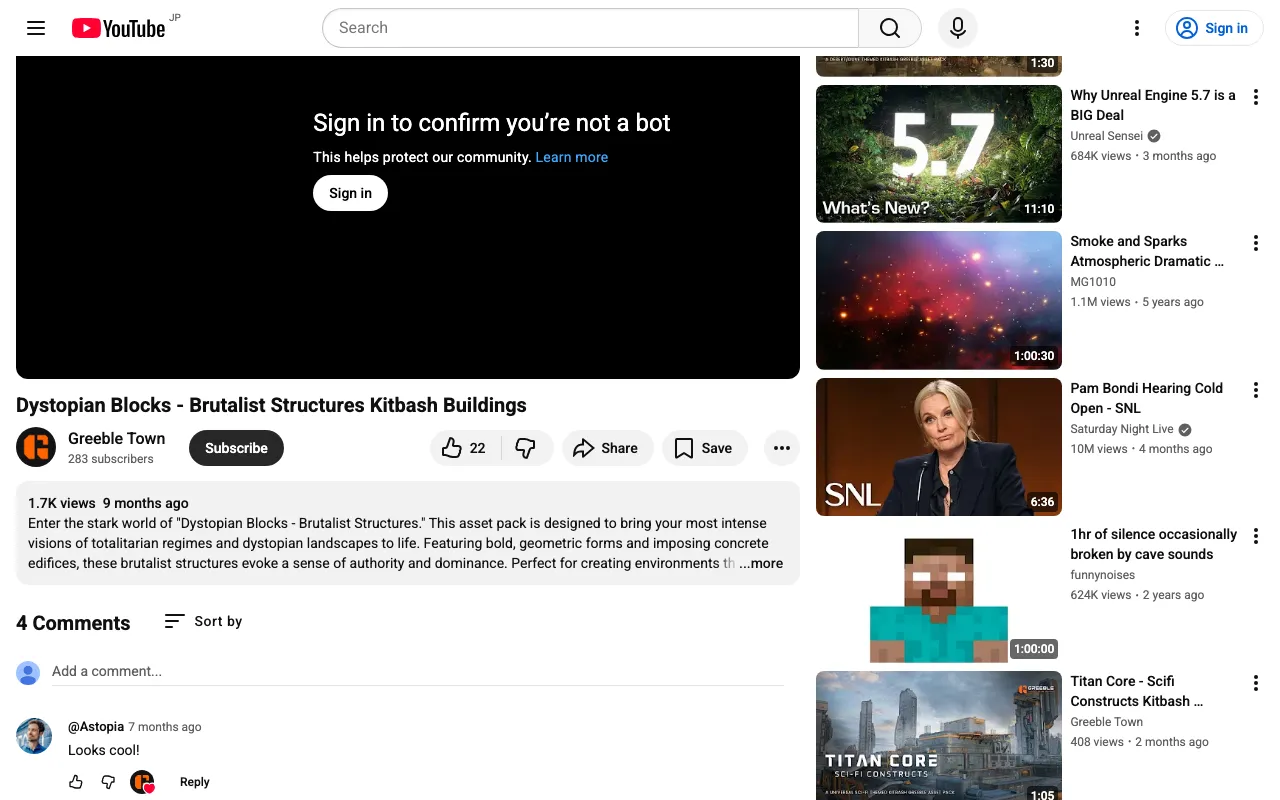The width and height of the screenshot is (1280, 800).
Task: Click the YouTube logo home icon
Action: pos(118,28)
